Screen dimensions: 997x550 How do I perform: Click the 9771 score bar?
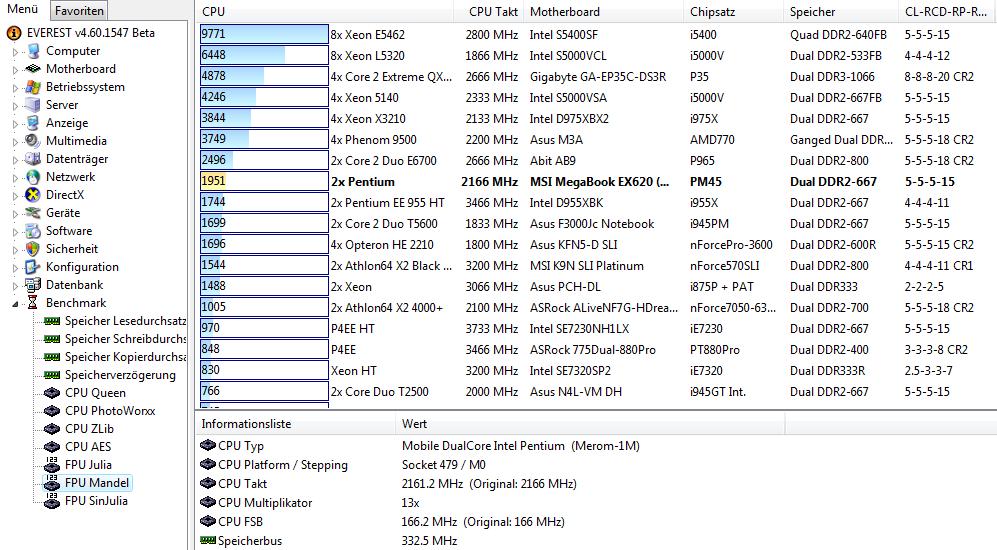click(264, 34)
